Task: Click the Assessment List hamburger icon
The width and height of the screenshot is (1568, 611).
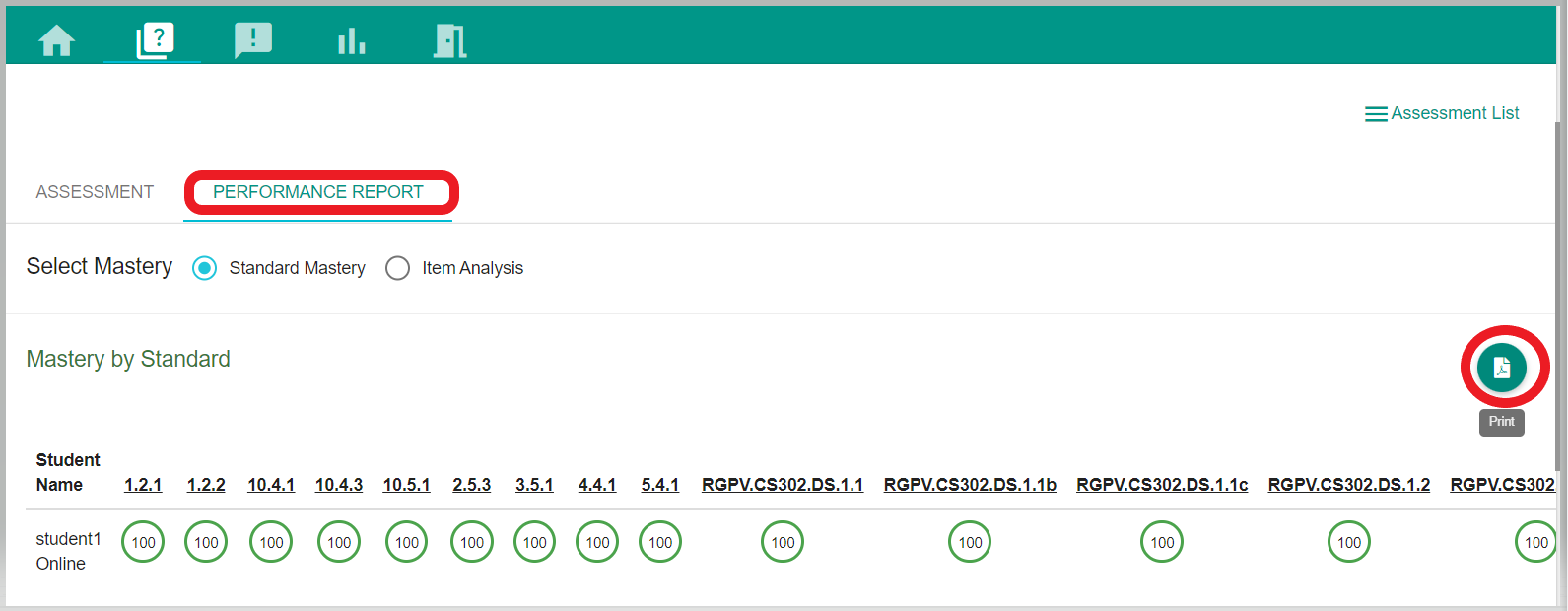Action: pyautogui.click(x=1376, y=114)
